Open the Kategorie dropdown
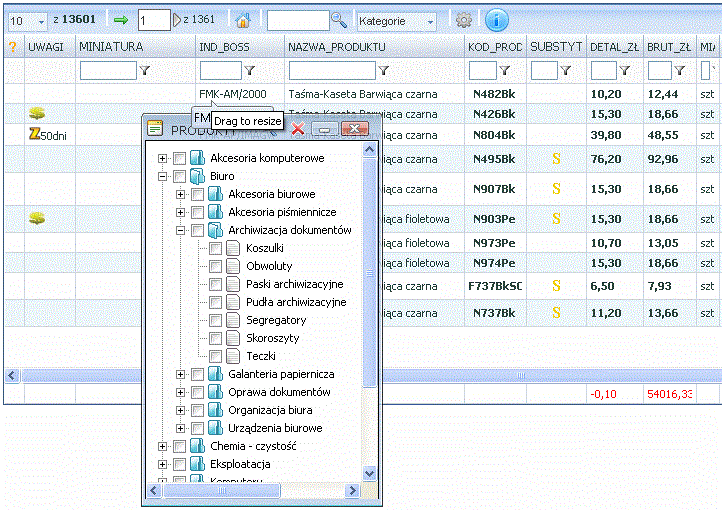 396,21
